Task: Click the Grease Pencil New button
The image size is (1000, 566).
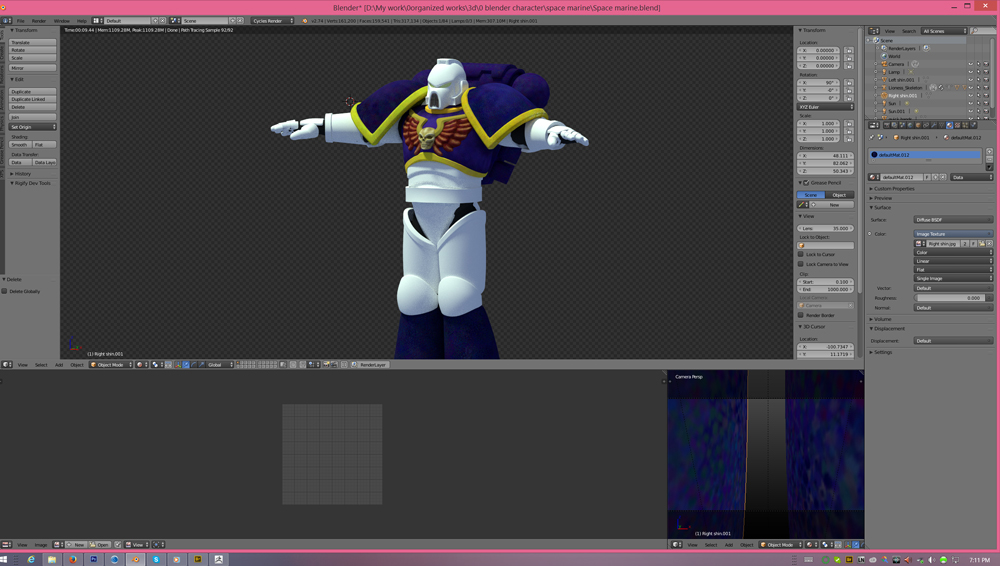Action: (x=832, y=204)
